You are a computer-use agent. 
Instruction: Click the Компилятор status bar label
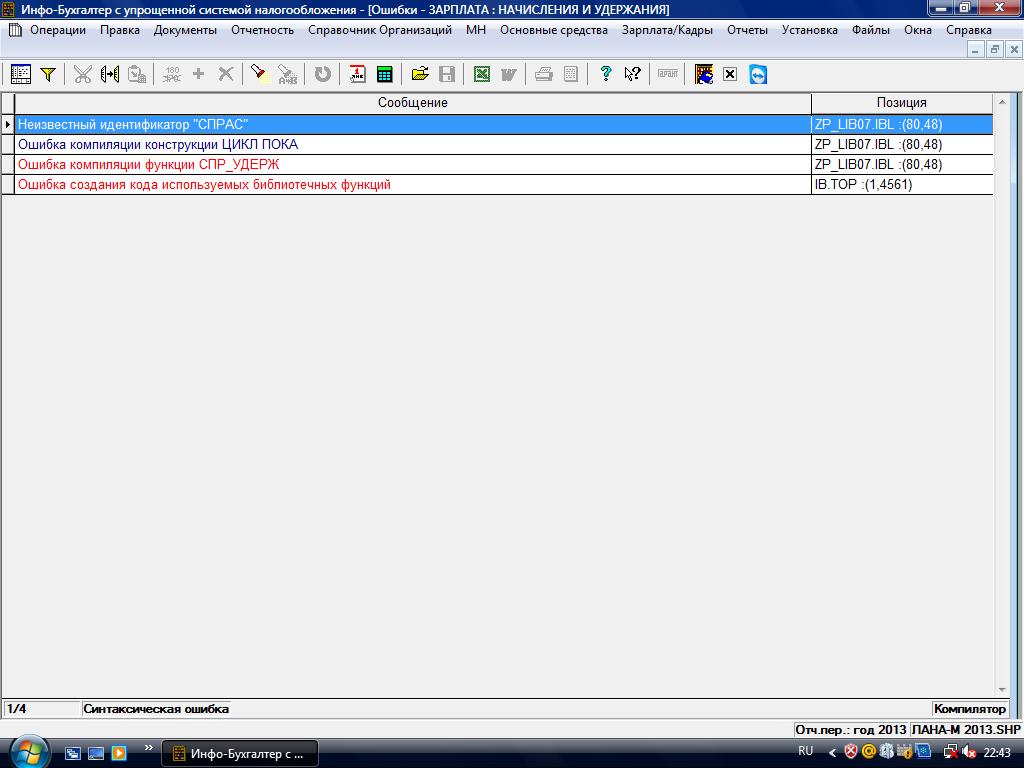(x=969, y=709)
